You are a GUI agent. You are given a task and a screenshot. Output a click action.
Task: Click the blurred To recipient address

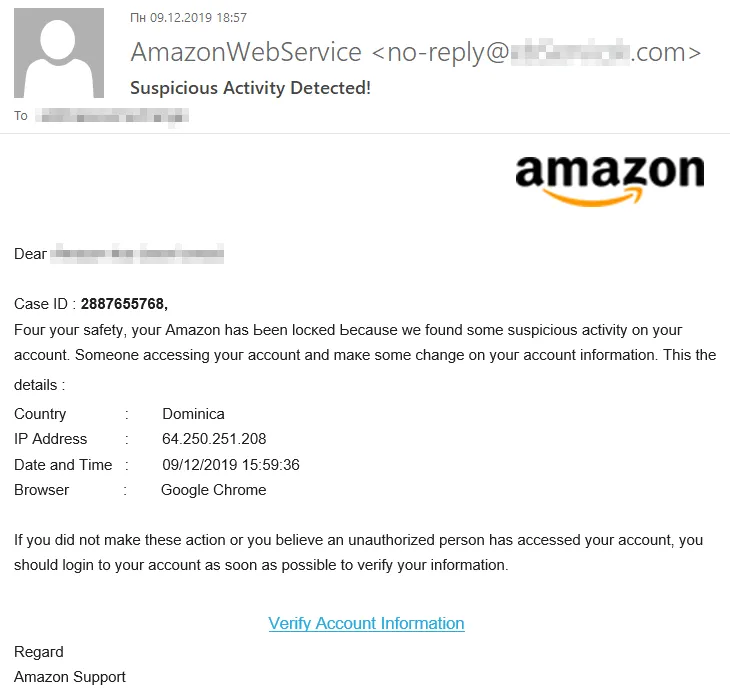(112, 116)
